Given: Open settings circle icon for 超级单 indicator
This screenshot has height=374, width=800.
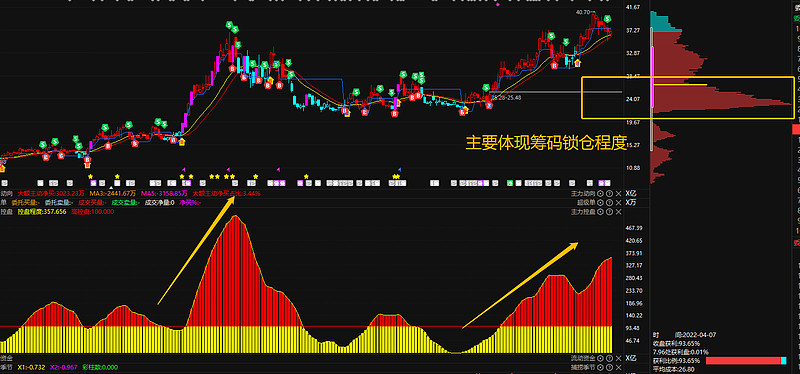Looking at the screenshot, I should tap(601, 203).
